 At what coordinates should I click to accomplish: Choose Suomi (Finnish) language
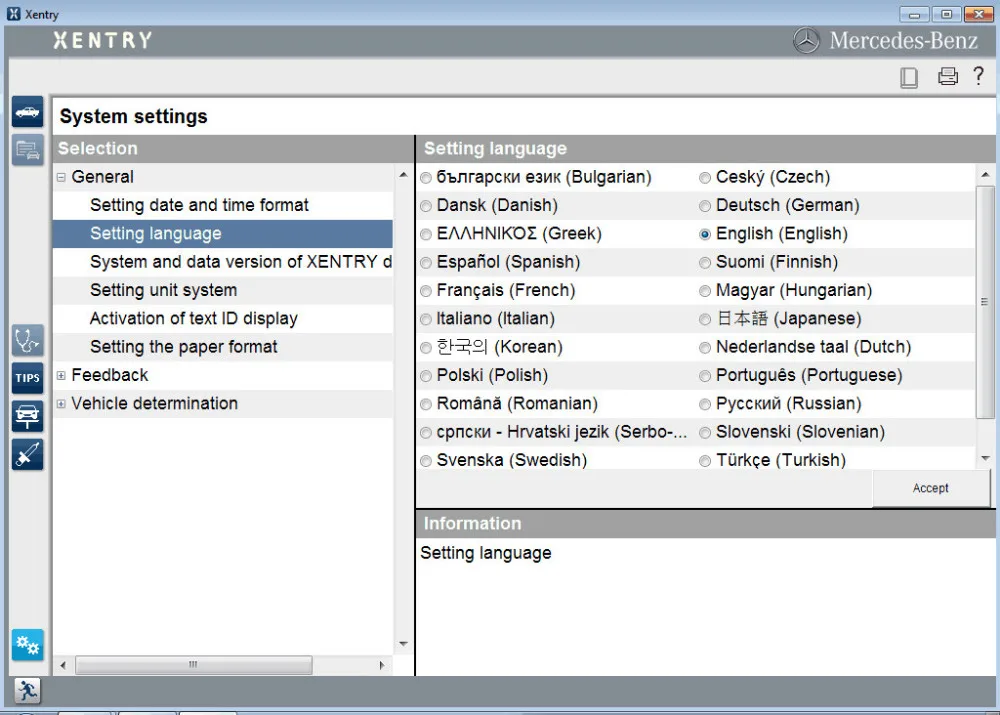(x=705, y=263)
